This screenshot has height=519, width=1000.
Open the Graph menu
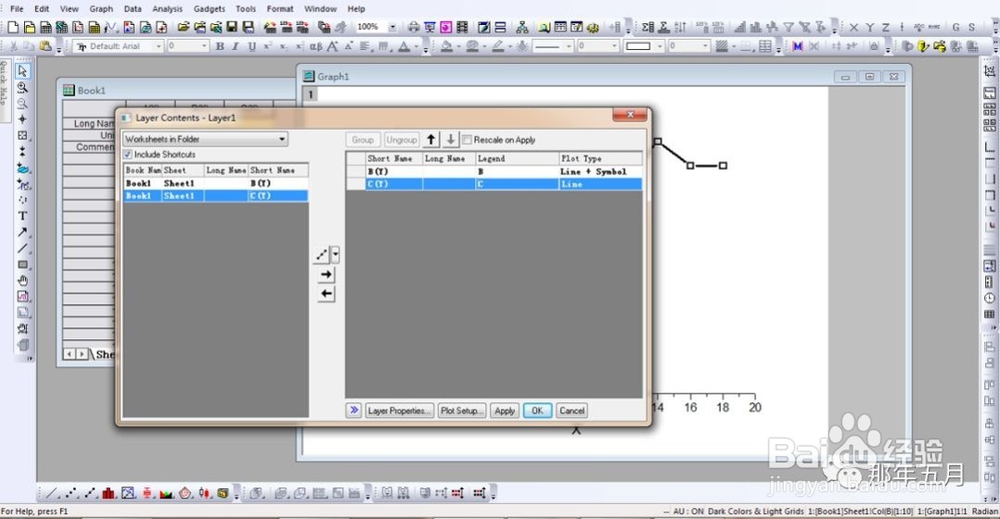pos(101,9)
